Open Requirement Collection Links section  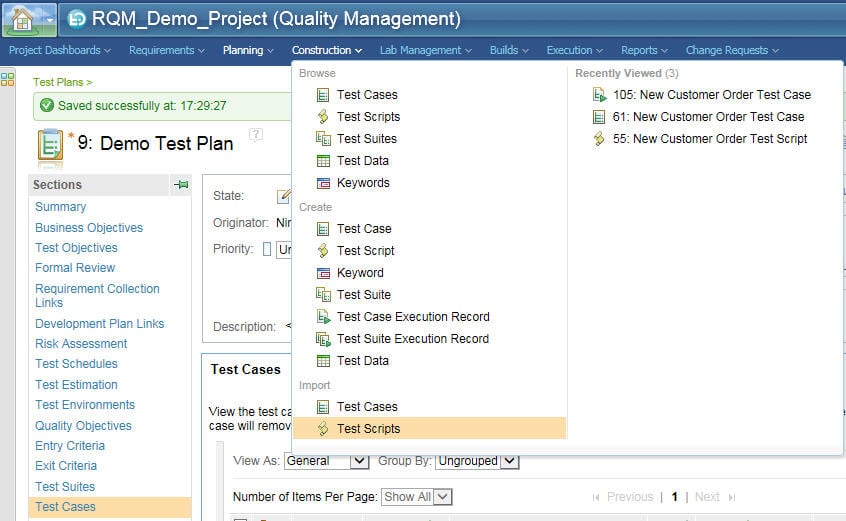97,296
